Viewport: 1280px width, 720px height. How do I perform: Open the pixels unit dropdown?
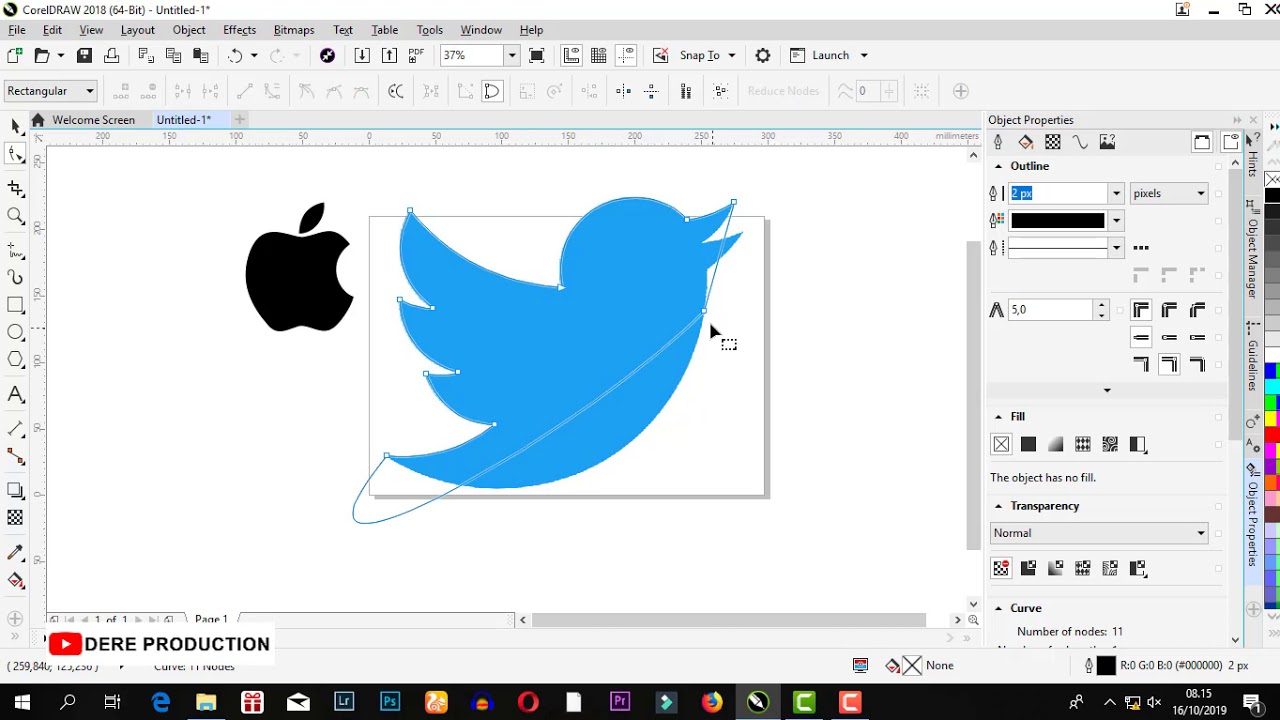1169,193
